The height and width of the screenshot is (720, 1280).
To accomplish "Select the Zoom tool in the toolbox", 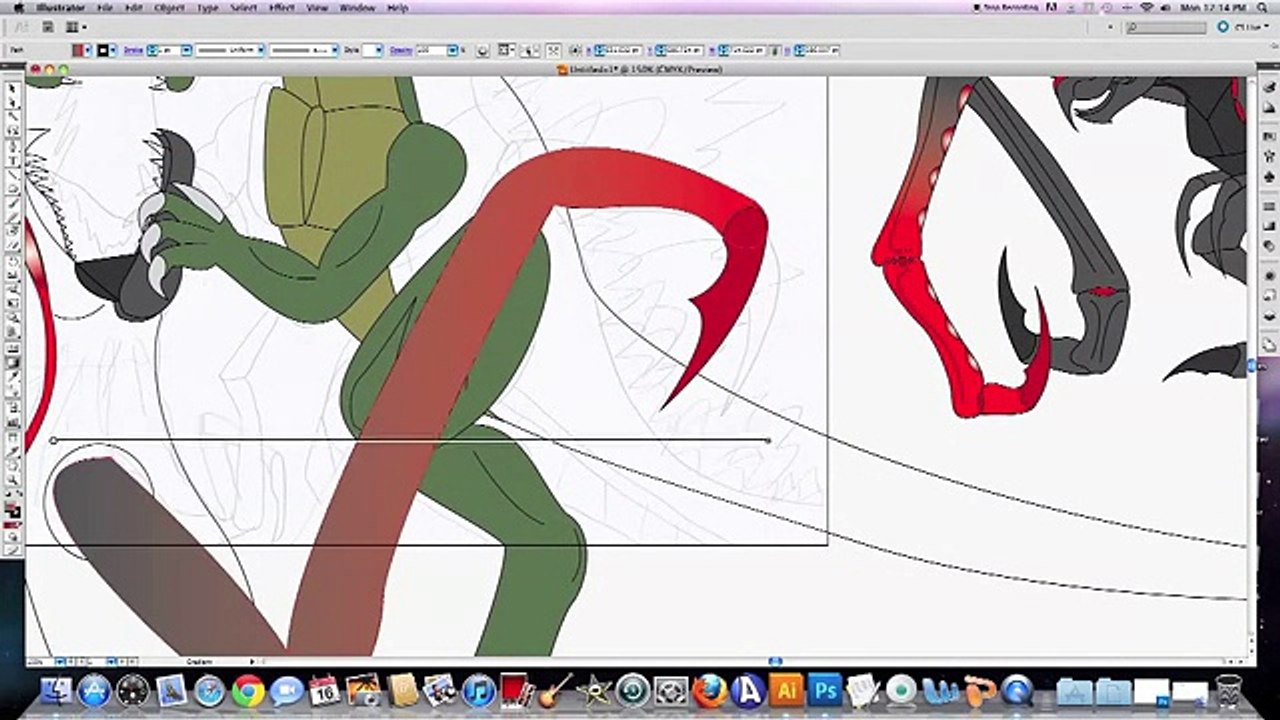I will 13,480.
